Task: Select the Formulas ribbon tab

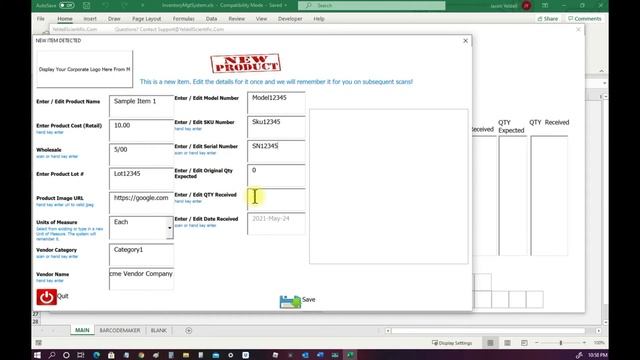Action: pyautogui.click(x=184, y=19)
